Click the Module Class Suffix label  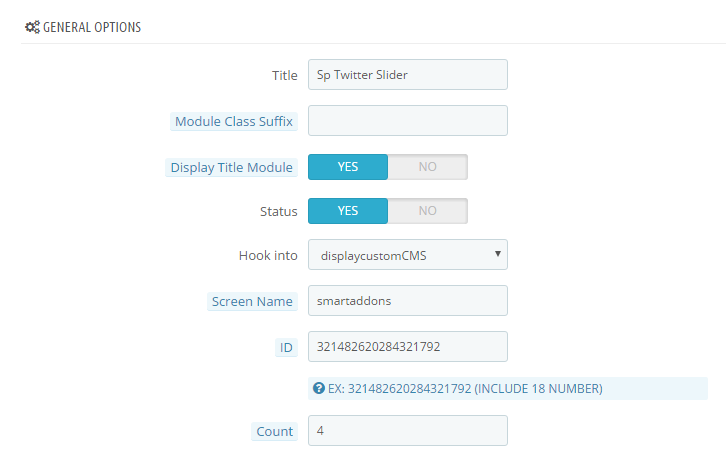tap(234, 121)
